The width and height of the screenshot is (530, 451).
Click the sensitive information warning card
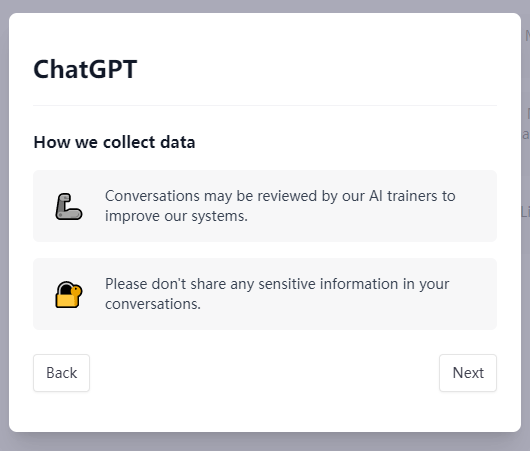tap(265, 294)
